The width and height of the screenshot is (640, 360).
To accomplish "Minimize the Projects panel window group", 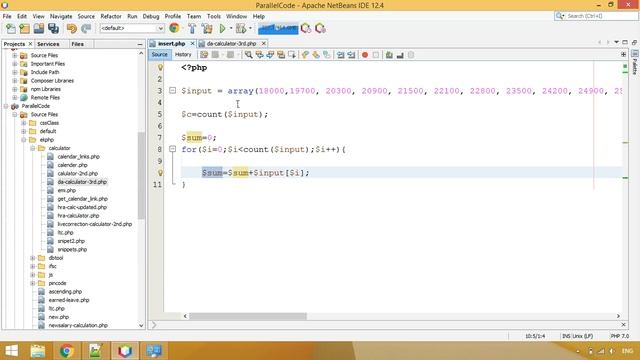I will [x=140, y=44].
